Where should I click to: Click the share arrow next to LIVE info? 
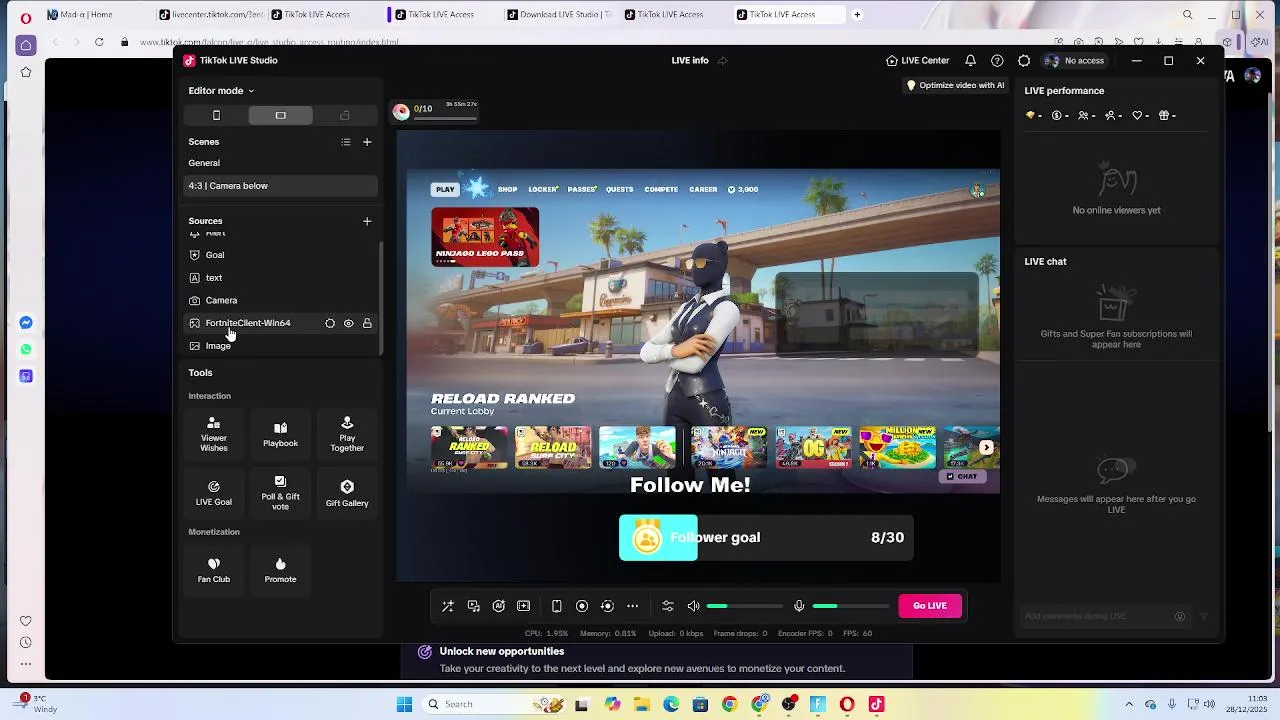722,61
